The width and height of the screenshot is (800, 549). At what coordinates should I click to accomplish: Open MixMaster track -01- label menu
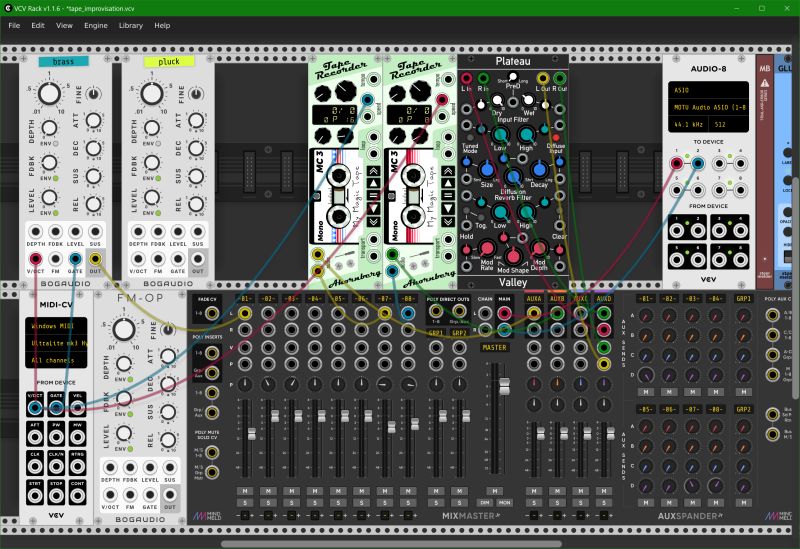point(245,298)
